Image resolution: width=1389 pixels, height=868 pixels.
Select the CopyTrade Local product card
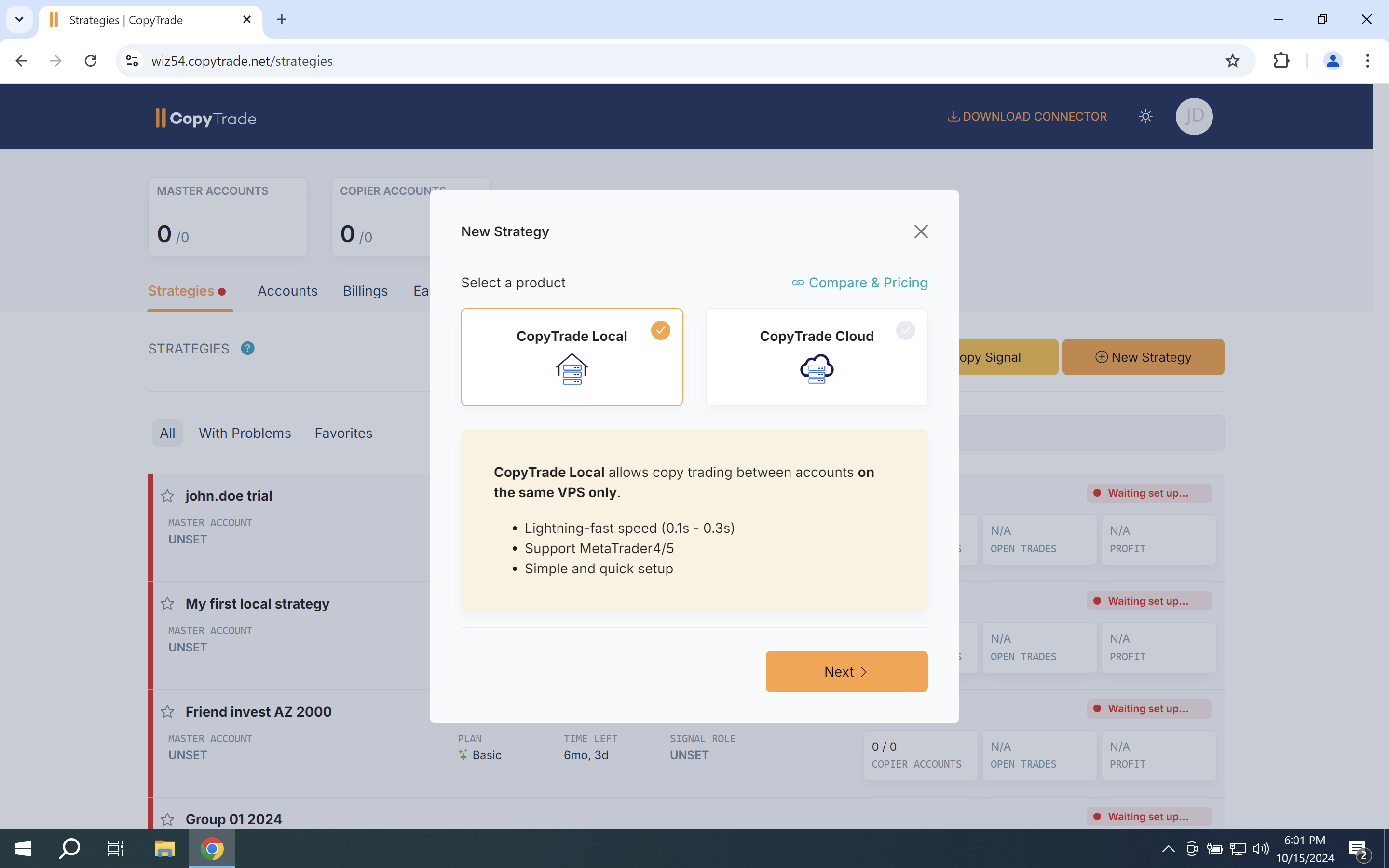click(x=572, y=357)
